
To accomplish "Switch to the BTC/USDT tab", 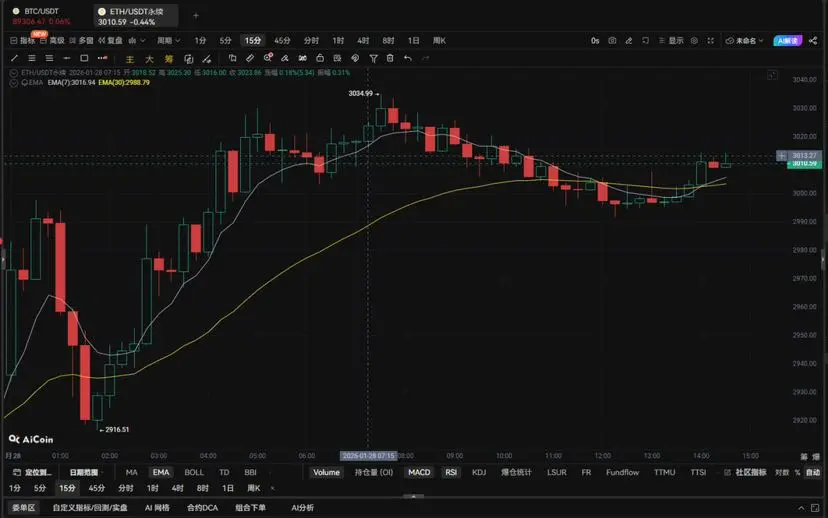I will [x=41, y=16].
